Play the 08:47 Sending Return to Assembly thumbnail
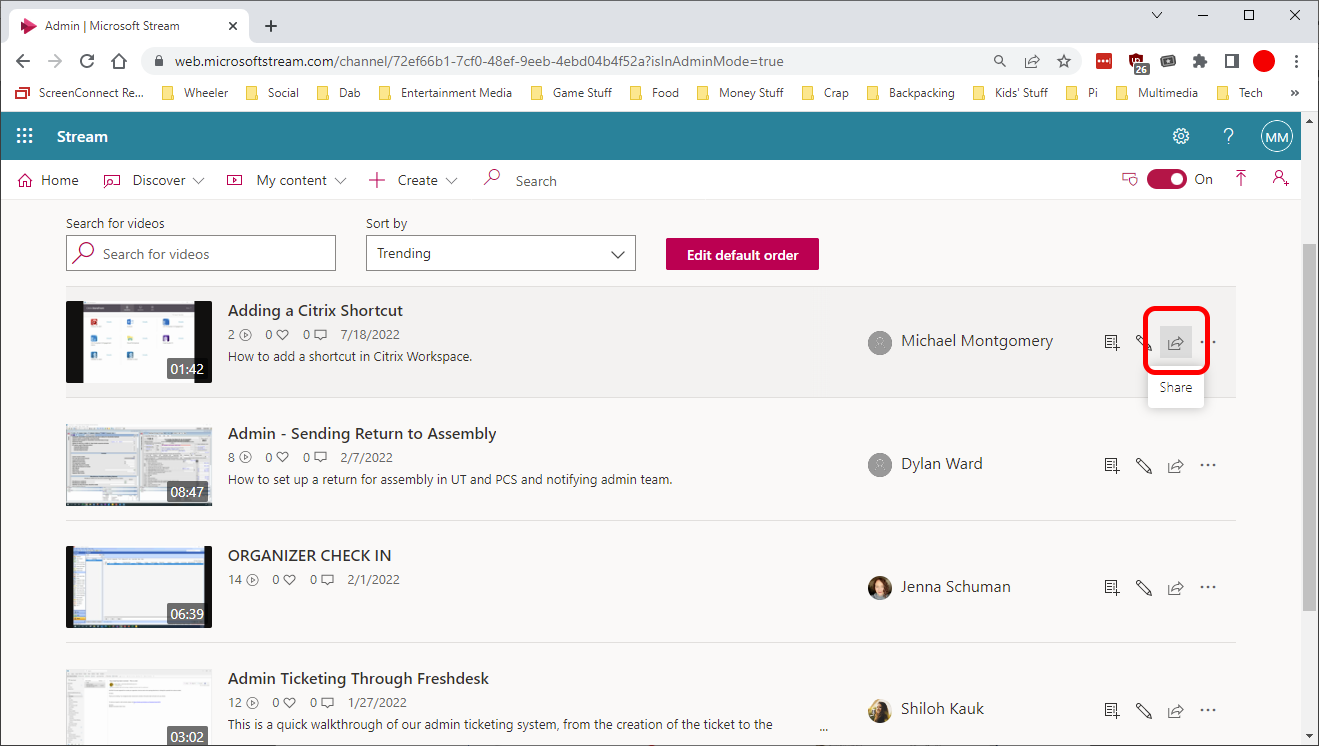1319x746 pixels. coord(139,465)
